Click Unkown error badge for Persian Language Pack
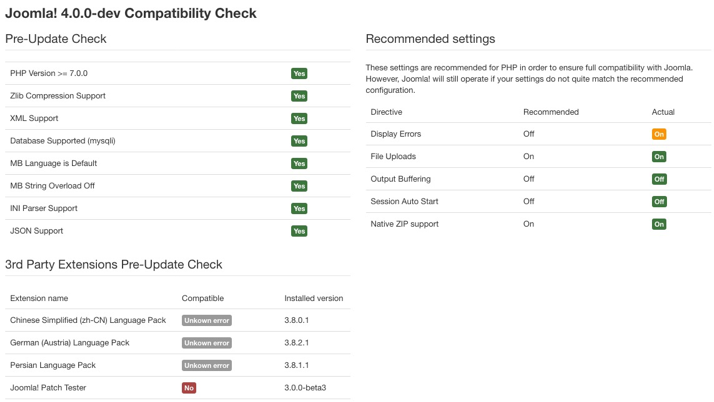The width and height of the screenshot is (714, 402). point(207,366)
